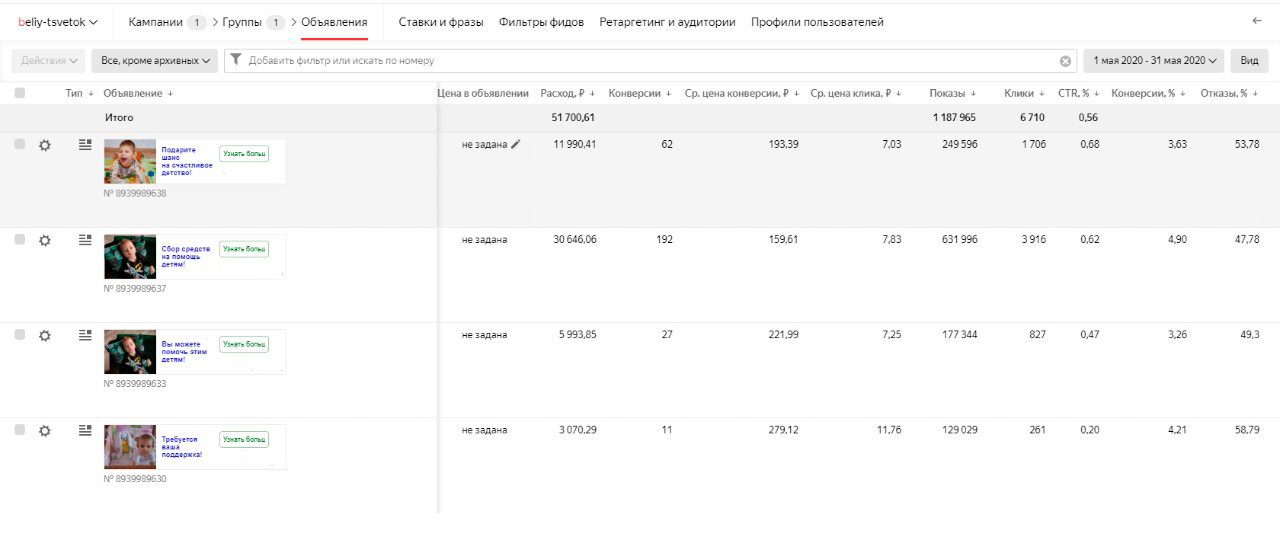Click the Вид button
Screen dimensions: 1280x556
1249,61
